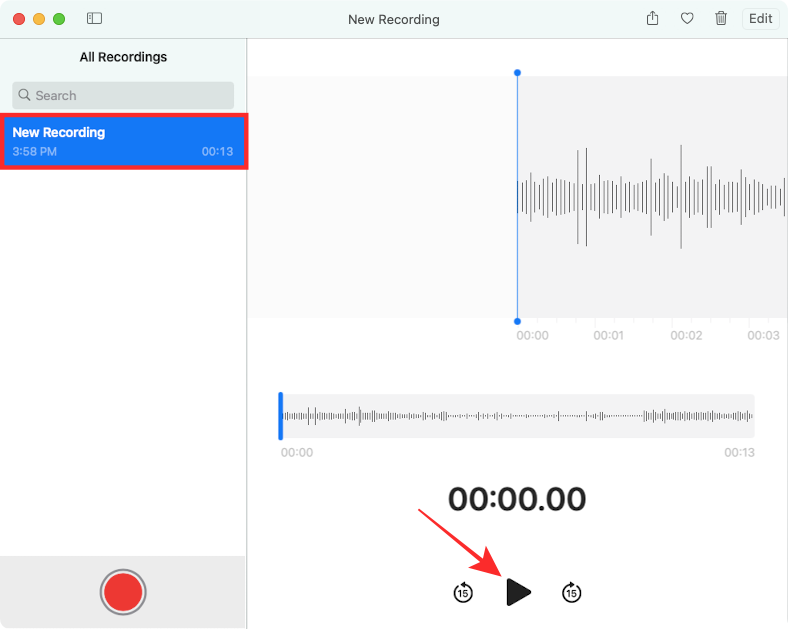
Task: Open Edit mode for the recording
Action: pyautogui.click(x=760, y=19)
